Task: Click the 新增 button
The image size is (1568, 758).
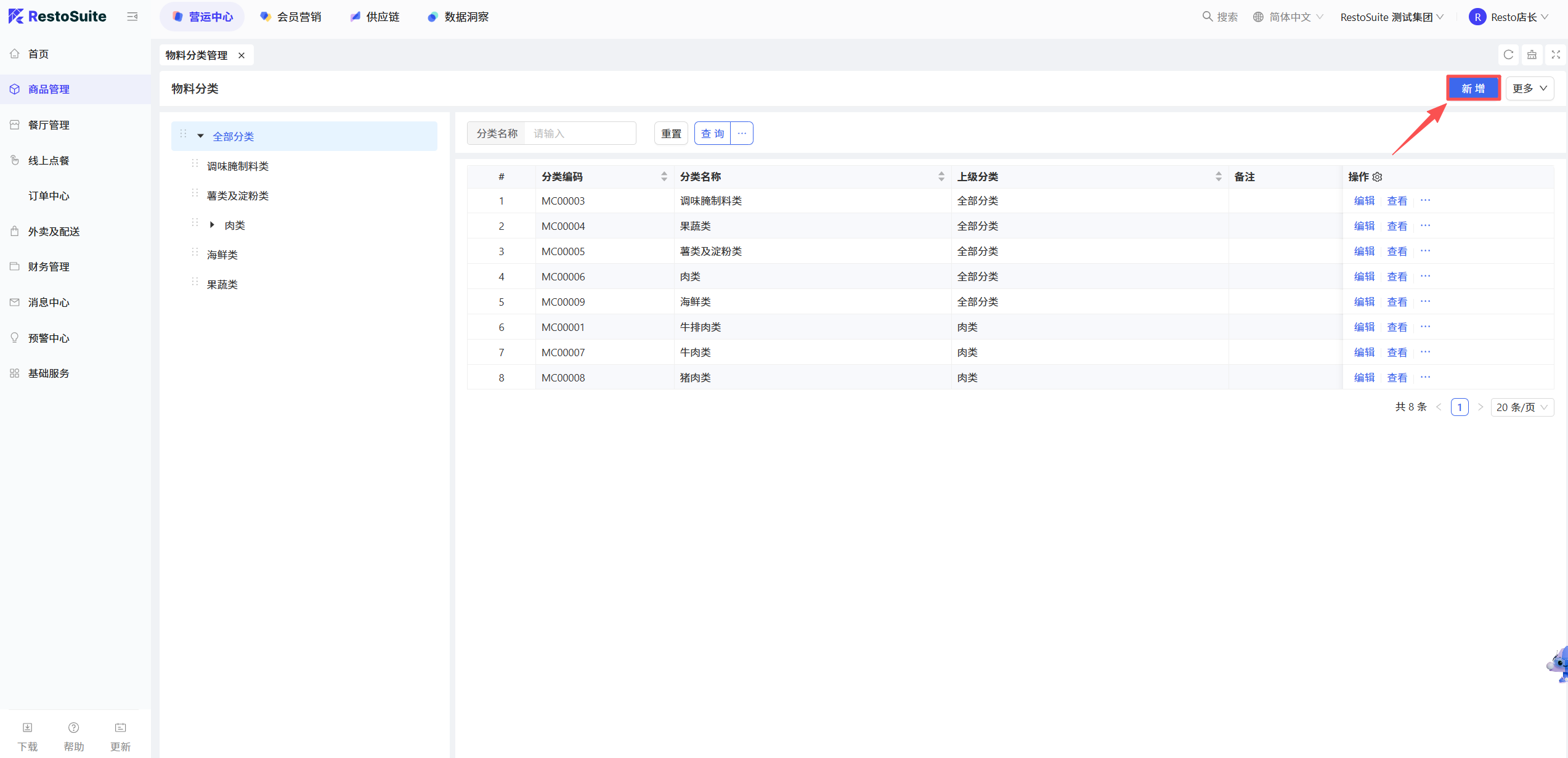Action: pyautogui.click(x=1473, y=88)
